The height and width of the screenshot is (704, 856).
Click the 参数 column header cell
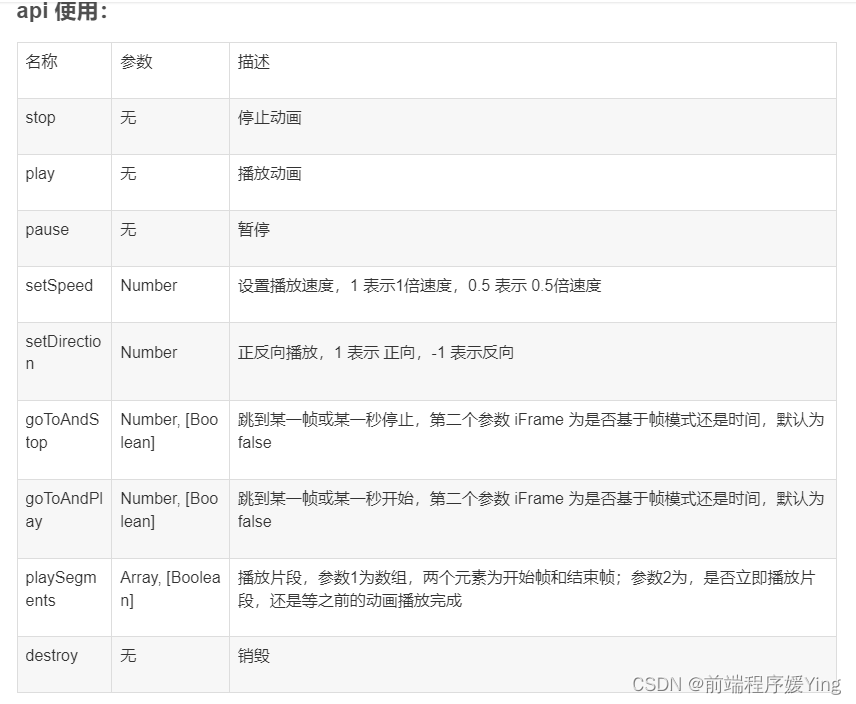tap(170, 70)
